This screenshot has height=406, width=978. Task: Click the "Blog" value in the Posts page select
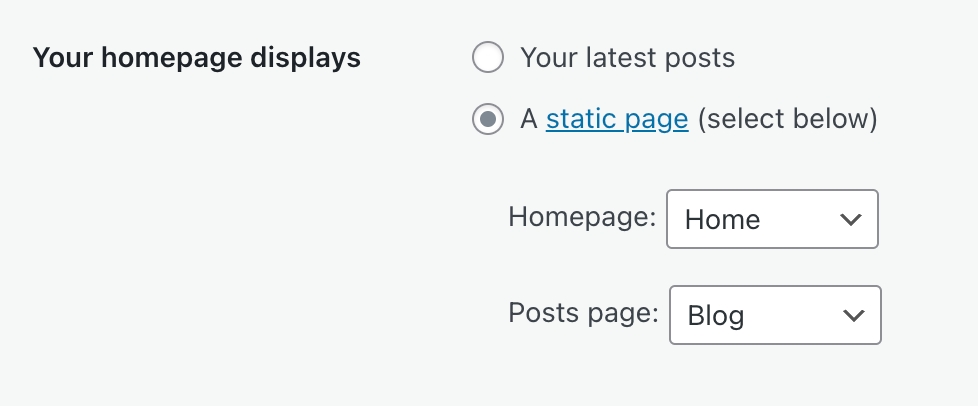click(x=716, y=317)
